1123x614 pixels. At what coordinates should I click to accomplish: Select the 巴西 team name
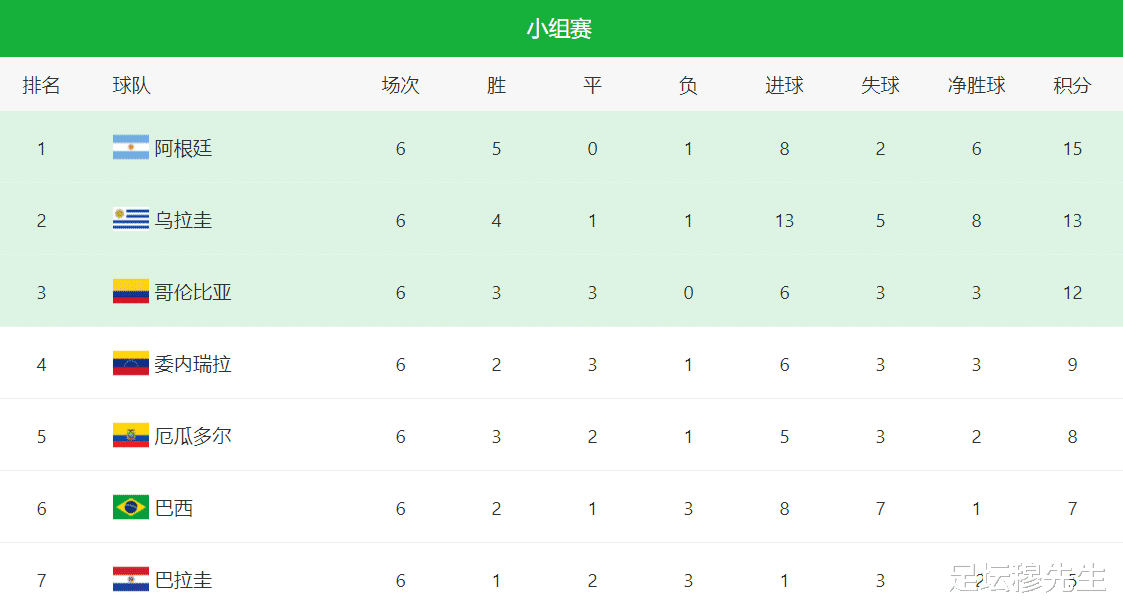(x=174, y=508)
